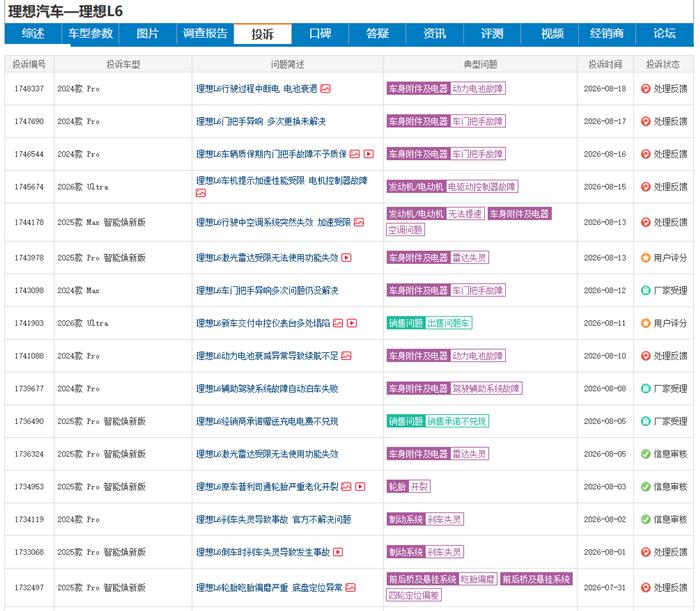Image resolution: width=700 pixels, height=611 pixels.
Task: Click orange 用户评分 icon for complaint 1741903
Action: [x=646, y=323]
